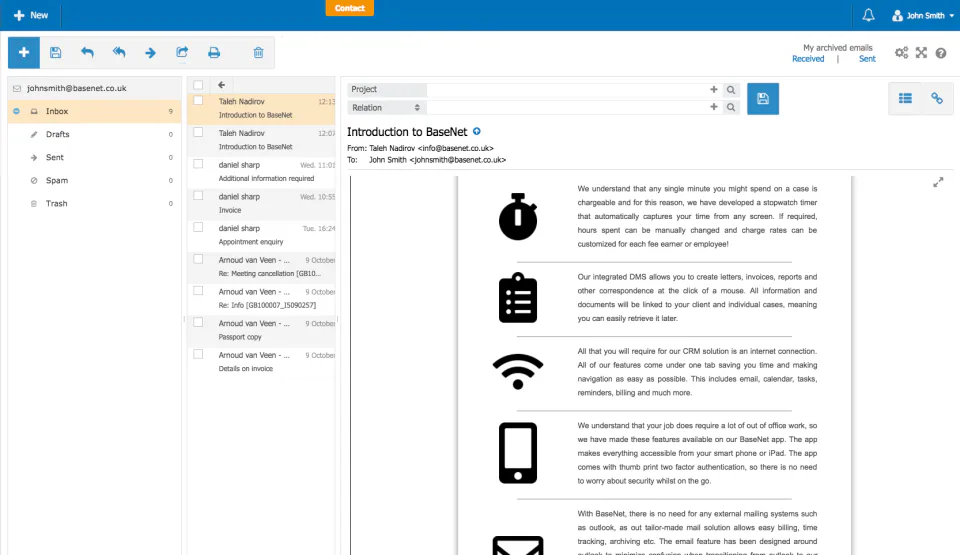Check the Taleh Nadirov 12:13 email checkbox
This screenshot has width=960, height=555.
point(198,100)
